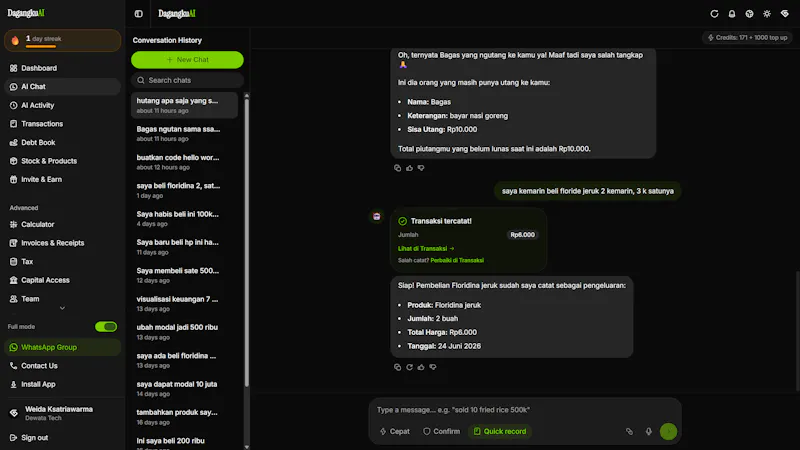
Task: Open Contact Us
Action: click(x=62, y=366)
